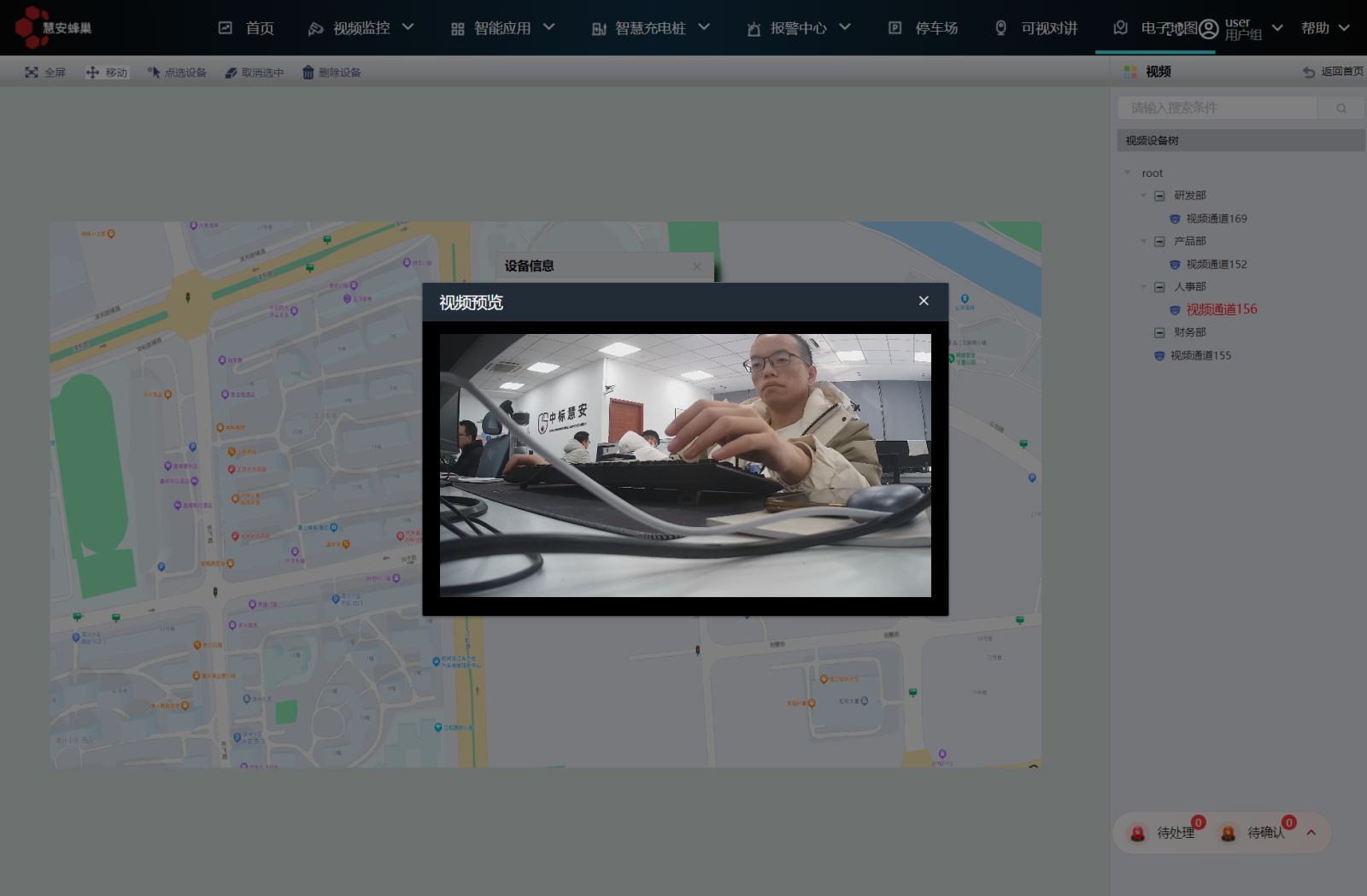Click the 全屏 fullscreen icon
Image resolution: width=1367 pixels, height=896 pixels.
coord(32,73)
